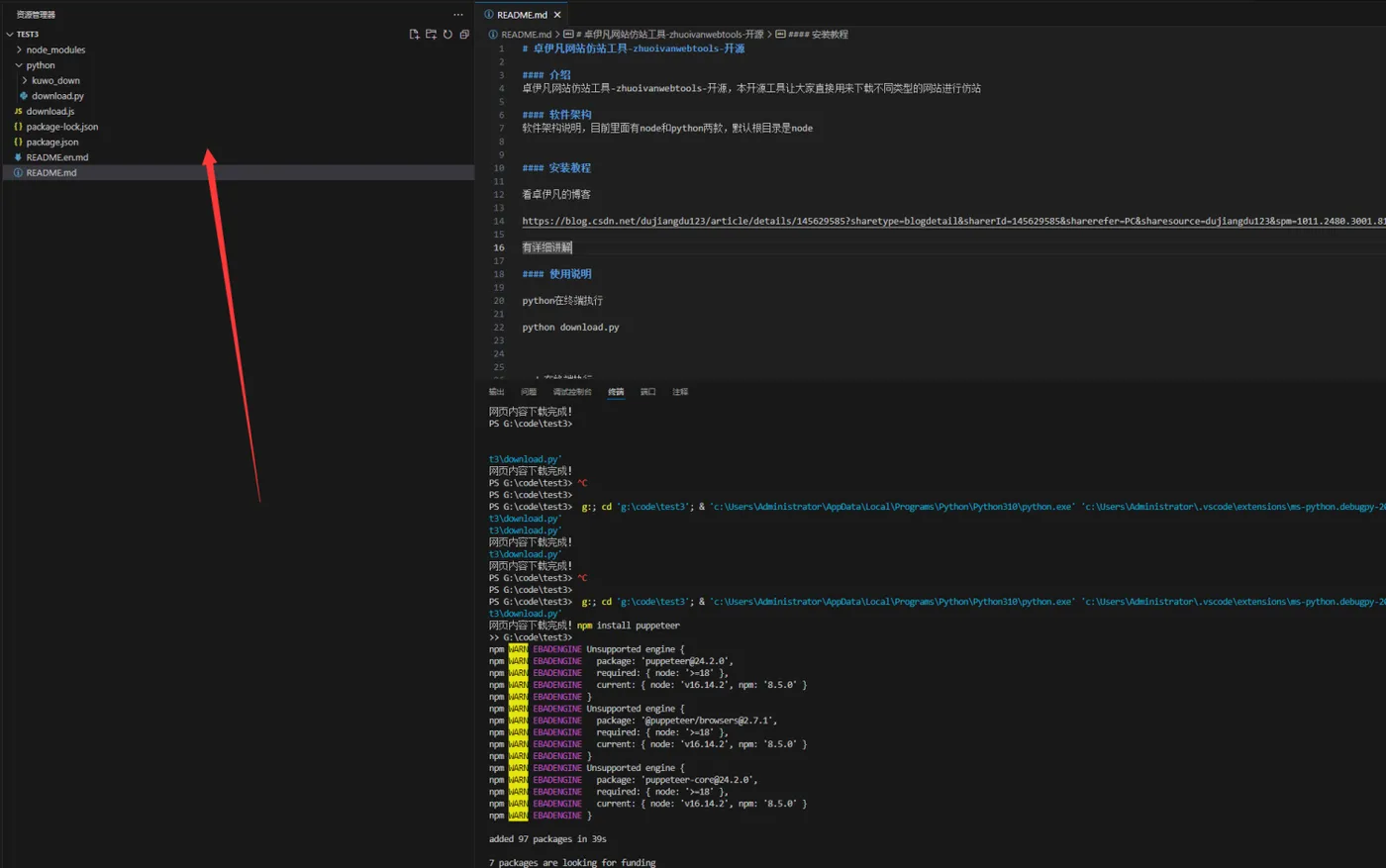Image resolution: width=1386 pixels, height=868 pixels.
Task: Click the New Folder icon in explorer
Action: [x=431, y=35]
